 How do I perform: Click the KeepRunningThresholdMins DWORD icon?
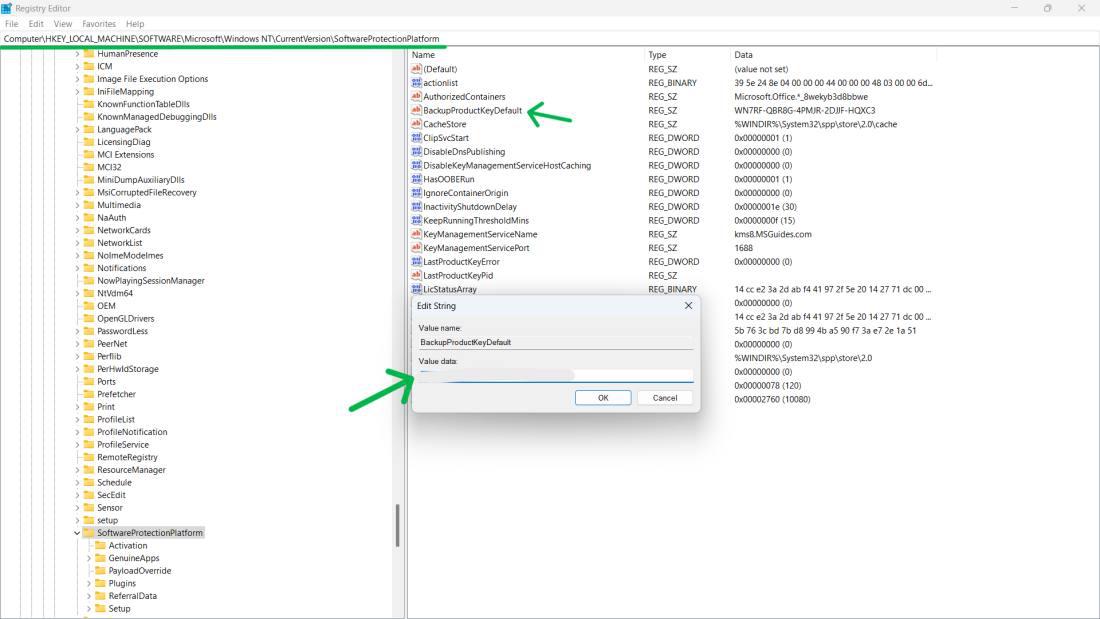coord(416,220)
